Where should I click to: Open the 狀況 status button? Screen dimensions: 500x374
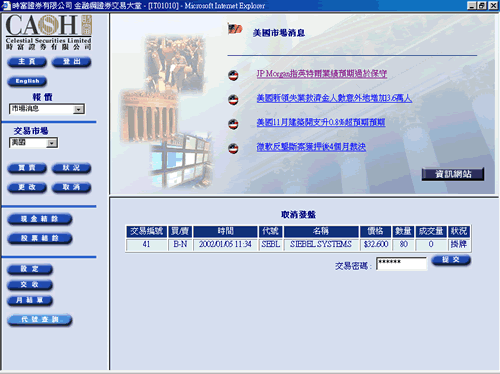(x=71, y=168)
